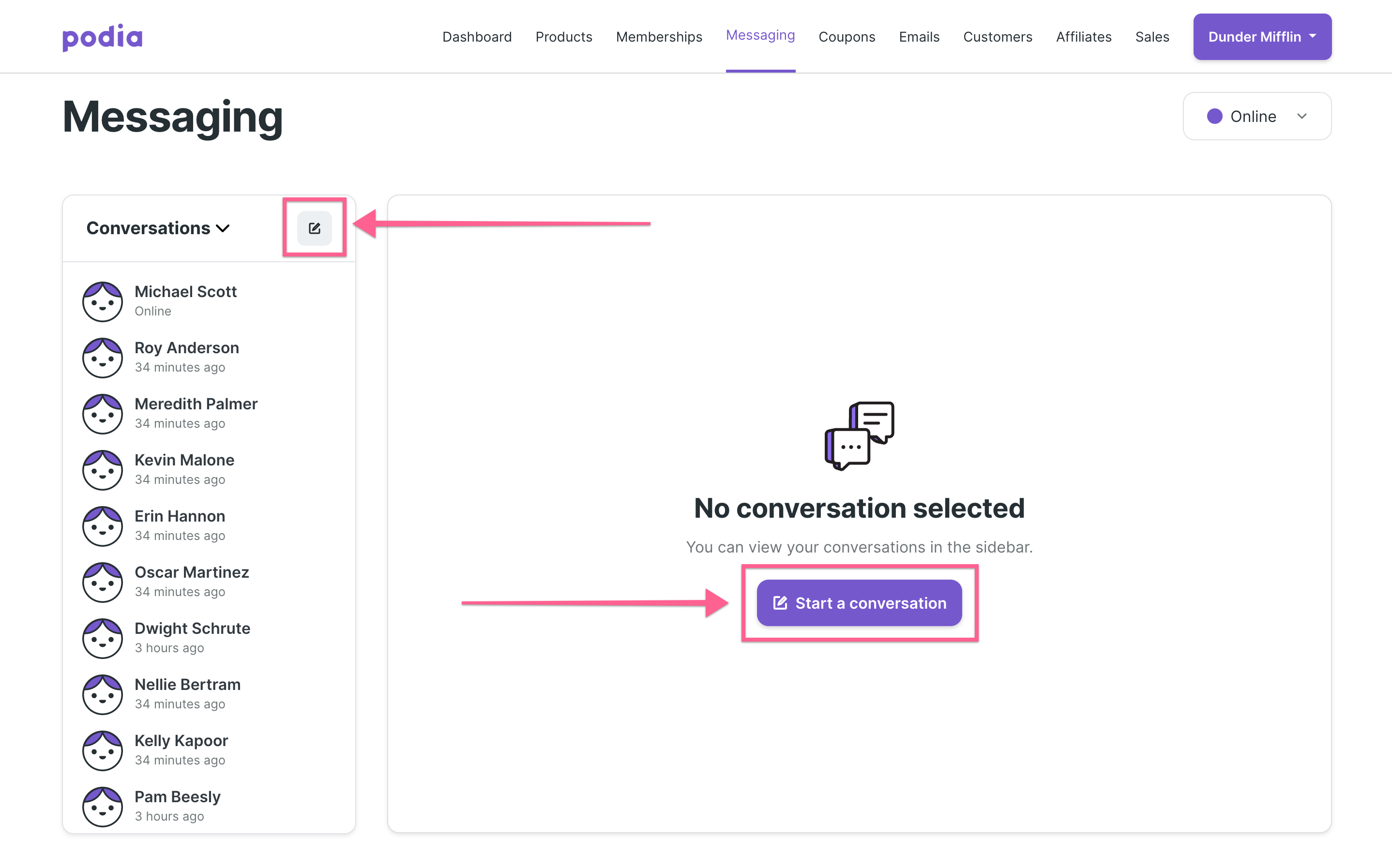Open the Online status dropdown
1392x868 pixels.
[x=1302, y=116]
